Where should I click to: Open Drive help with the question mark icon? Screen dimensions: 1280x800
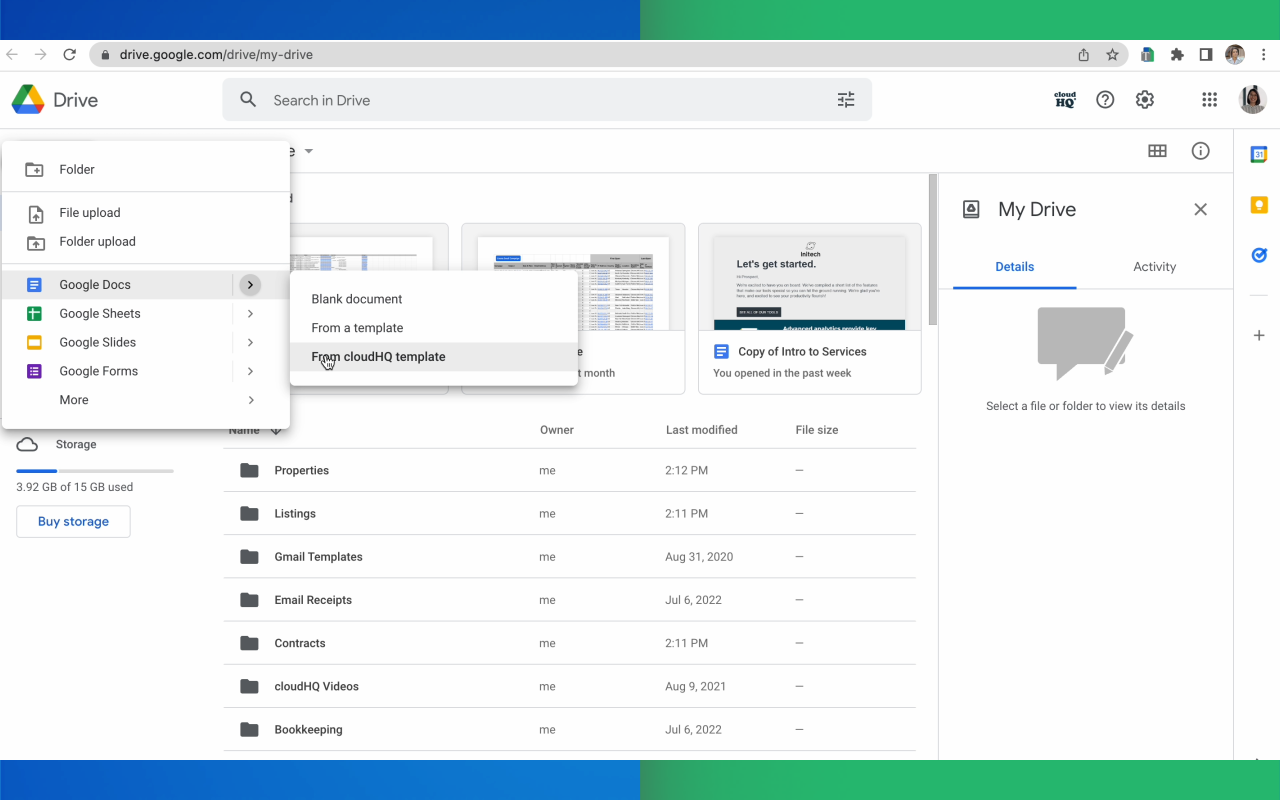click(1104, 99)
